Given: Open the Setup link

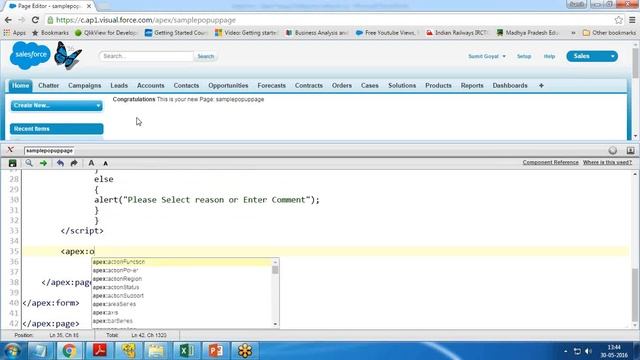Looking at the screenshot, I should click(x=524, y=56).
